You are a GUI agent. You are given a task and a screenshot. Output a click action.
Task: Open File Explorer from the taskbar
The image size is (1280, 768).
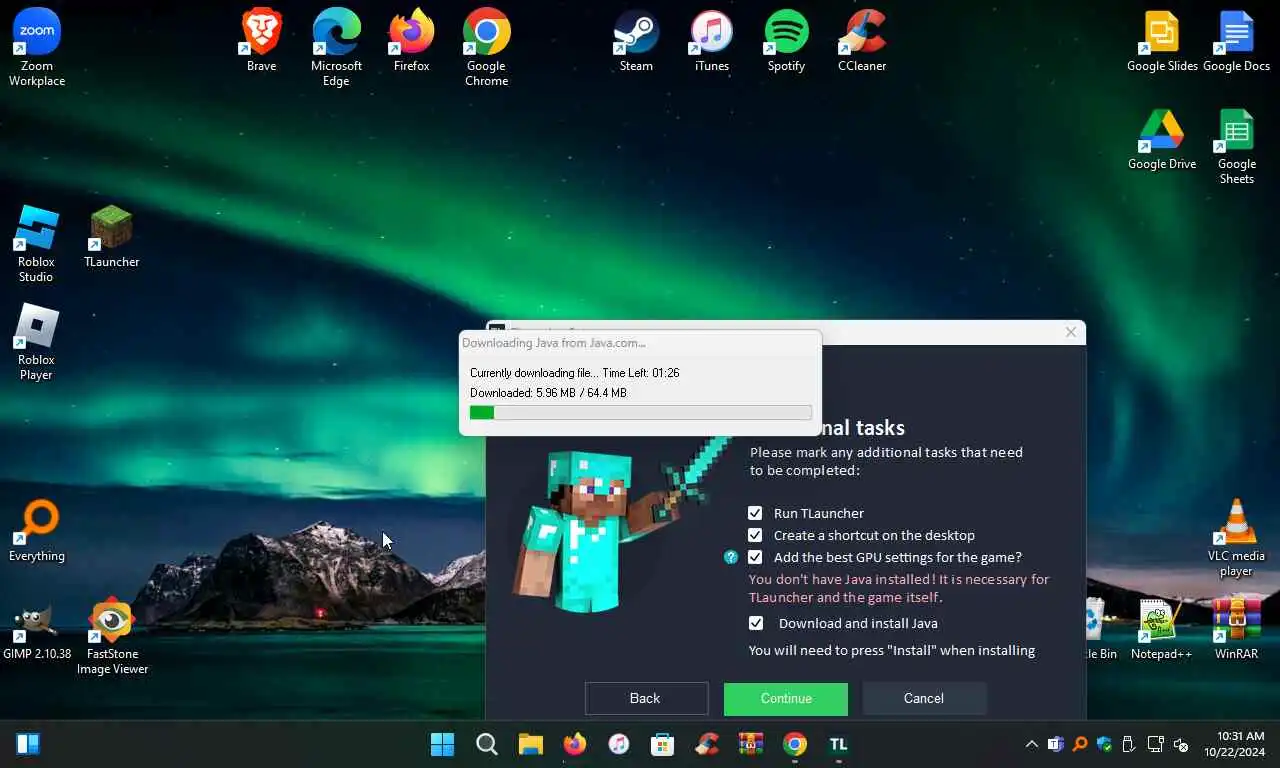[530, 744]
